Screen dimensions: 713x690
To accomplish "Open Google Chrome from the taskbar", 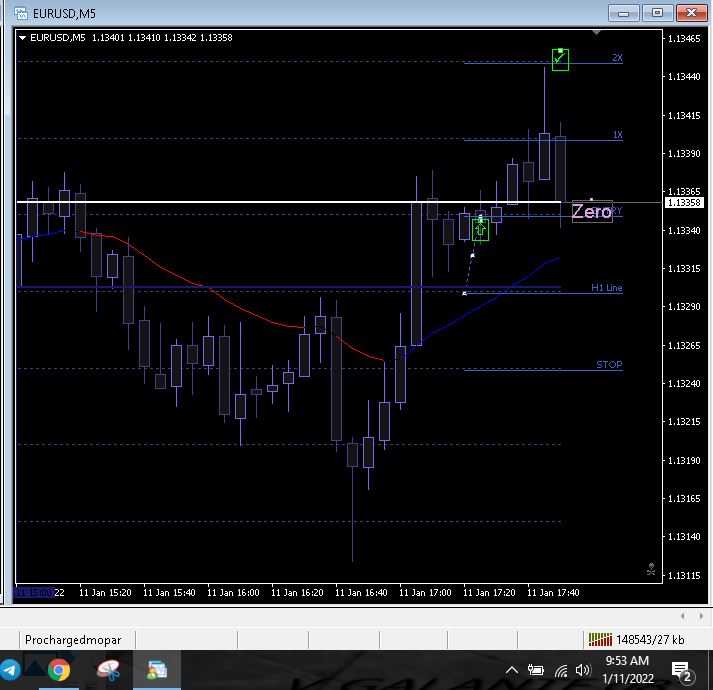I will tap(59, 670).
